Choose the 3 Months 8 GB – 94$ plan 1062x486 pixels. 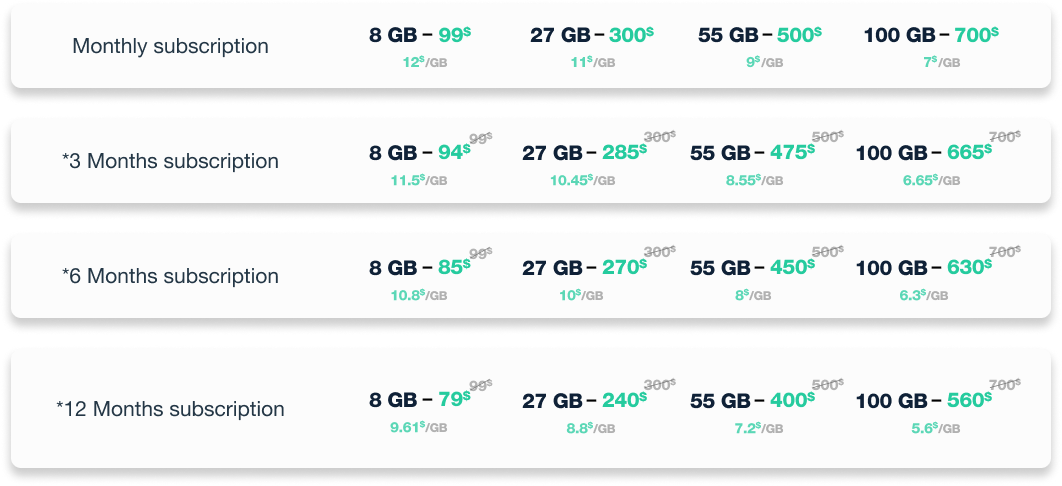420,153
